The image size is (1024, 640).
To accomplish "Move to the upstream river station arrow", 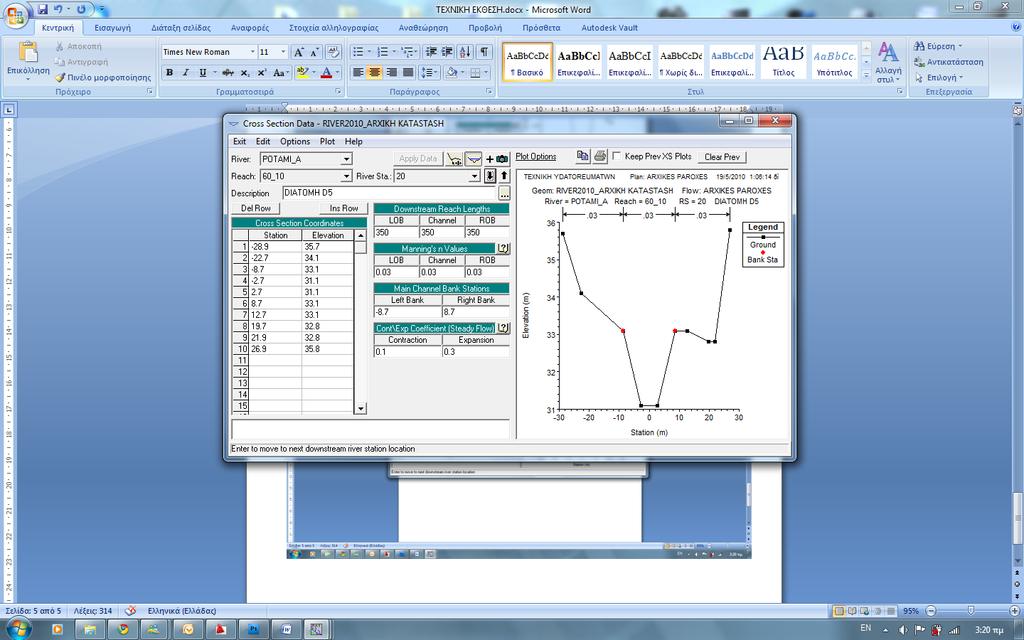I will 504,176.
